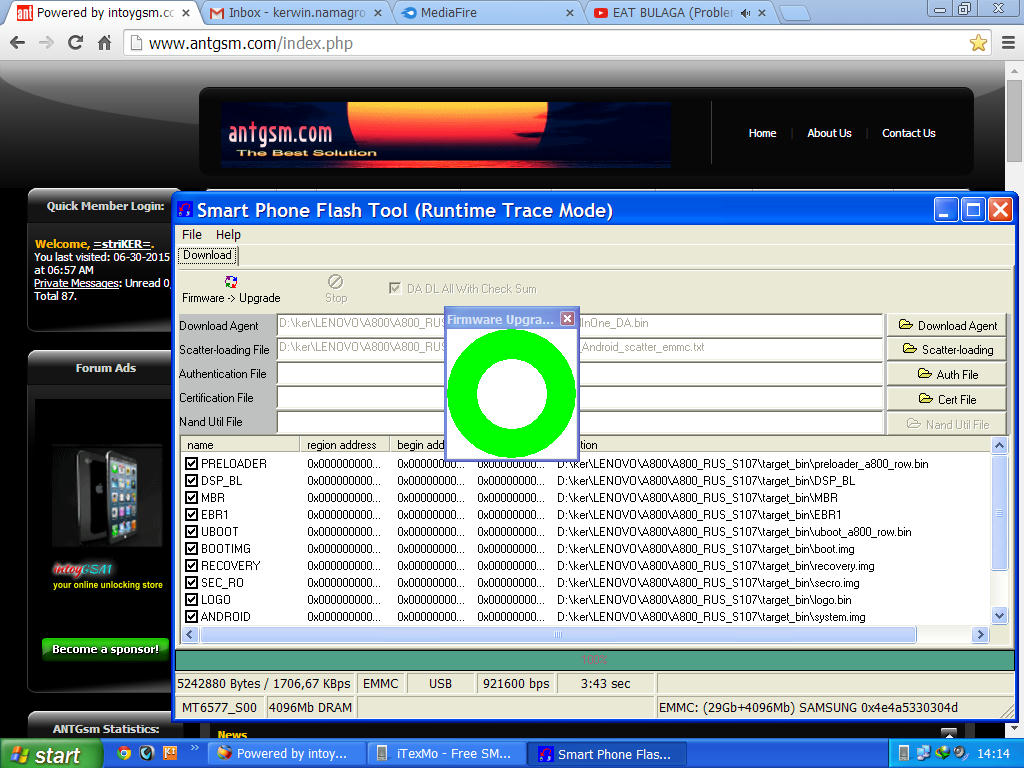This screenshot has height=768, width=1024.
Task: Click the Nand Util File button
Action: pyautogui.click(x=946, y=424)
